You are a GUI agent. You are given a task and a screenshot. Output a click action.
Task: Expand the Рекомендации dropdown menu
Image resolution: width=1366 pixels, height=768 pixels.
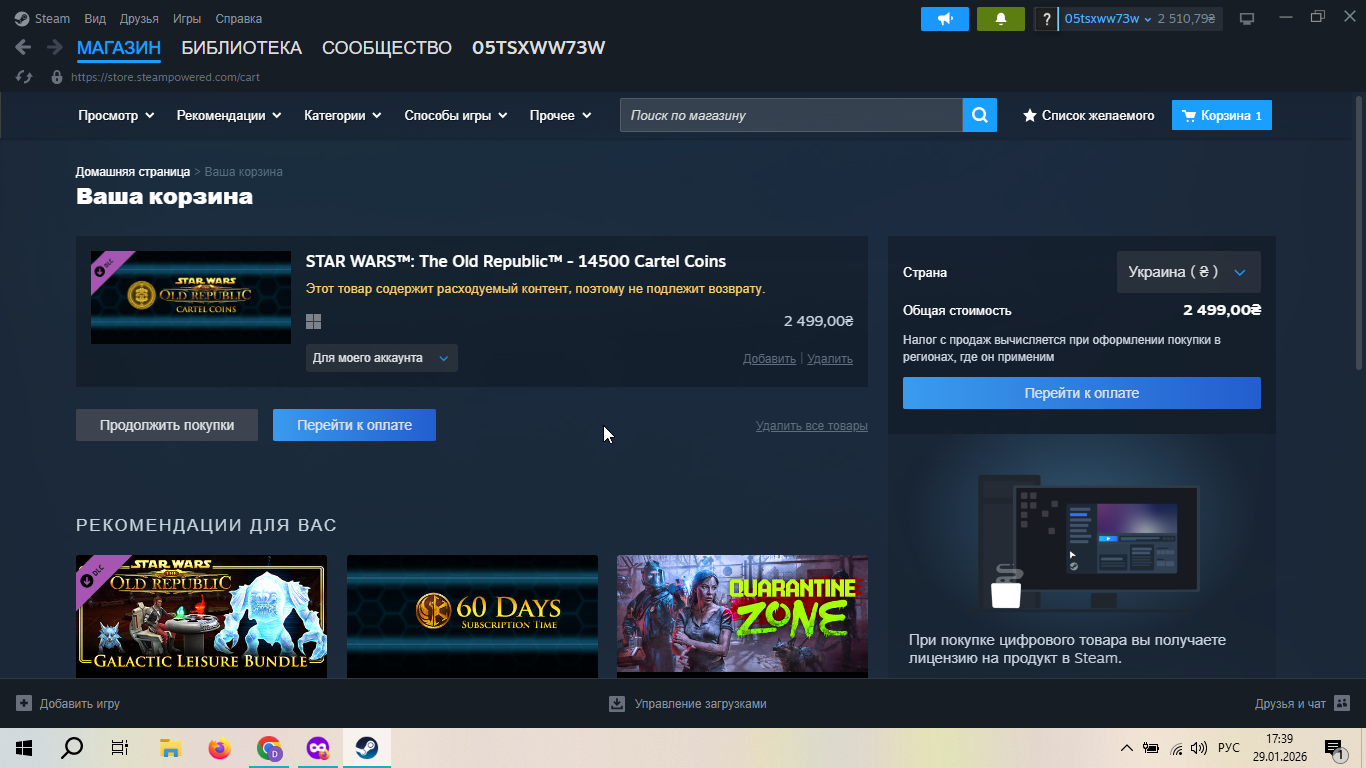pyautogui.click(x=228, y=115)
